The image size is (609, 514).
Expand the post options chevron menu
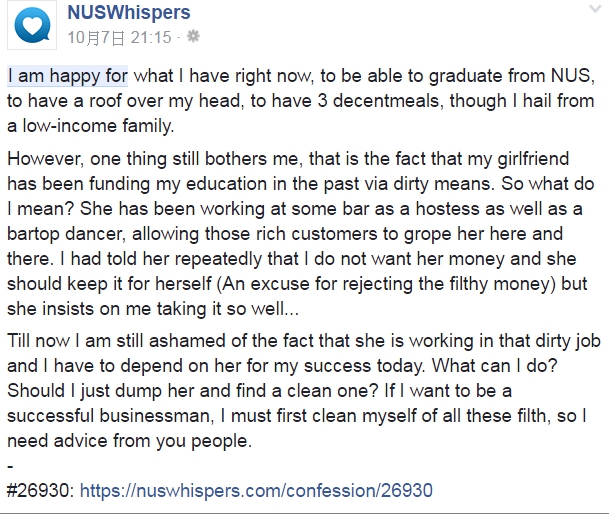tap(595, 9)
